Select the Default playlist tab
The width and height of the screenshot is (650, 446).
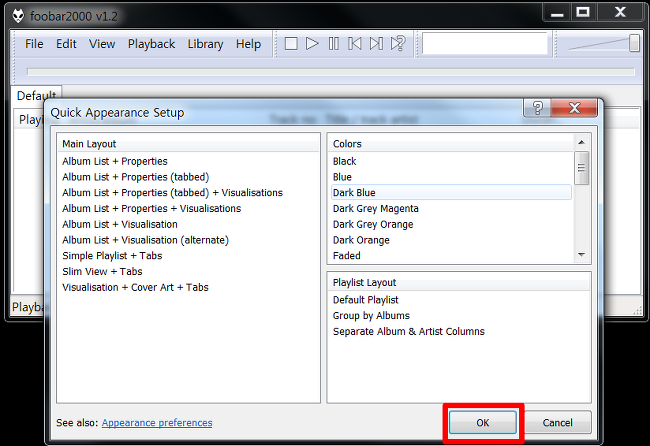coord(36,95)
